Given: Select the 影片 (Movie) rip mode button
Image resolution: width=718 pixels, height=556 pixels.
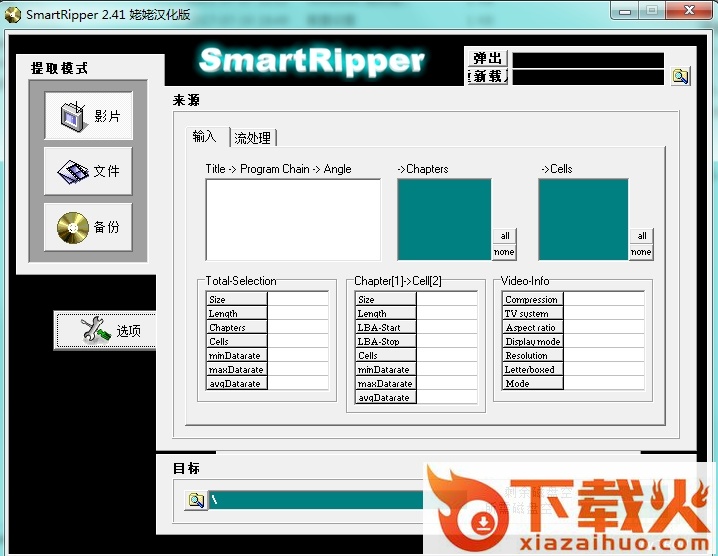Looking at the screenshot, I should click(88, 115).
